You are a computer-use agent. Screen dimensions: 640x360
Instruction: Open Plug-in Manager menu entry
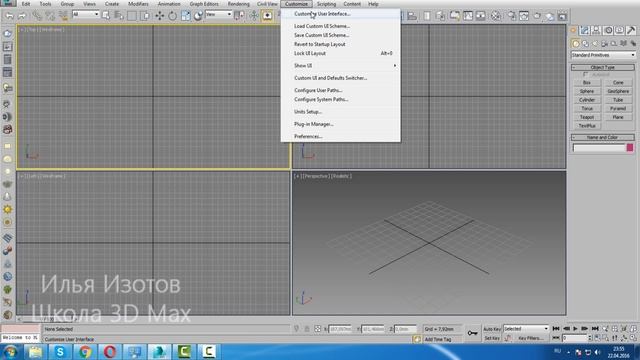tap(341, 124)
